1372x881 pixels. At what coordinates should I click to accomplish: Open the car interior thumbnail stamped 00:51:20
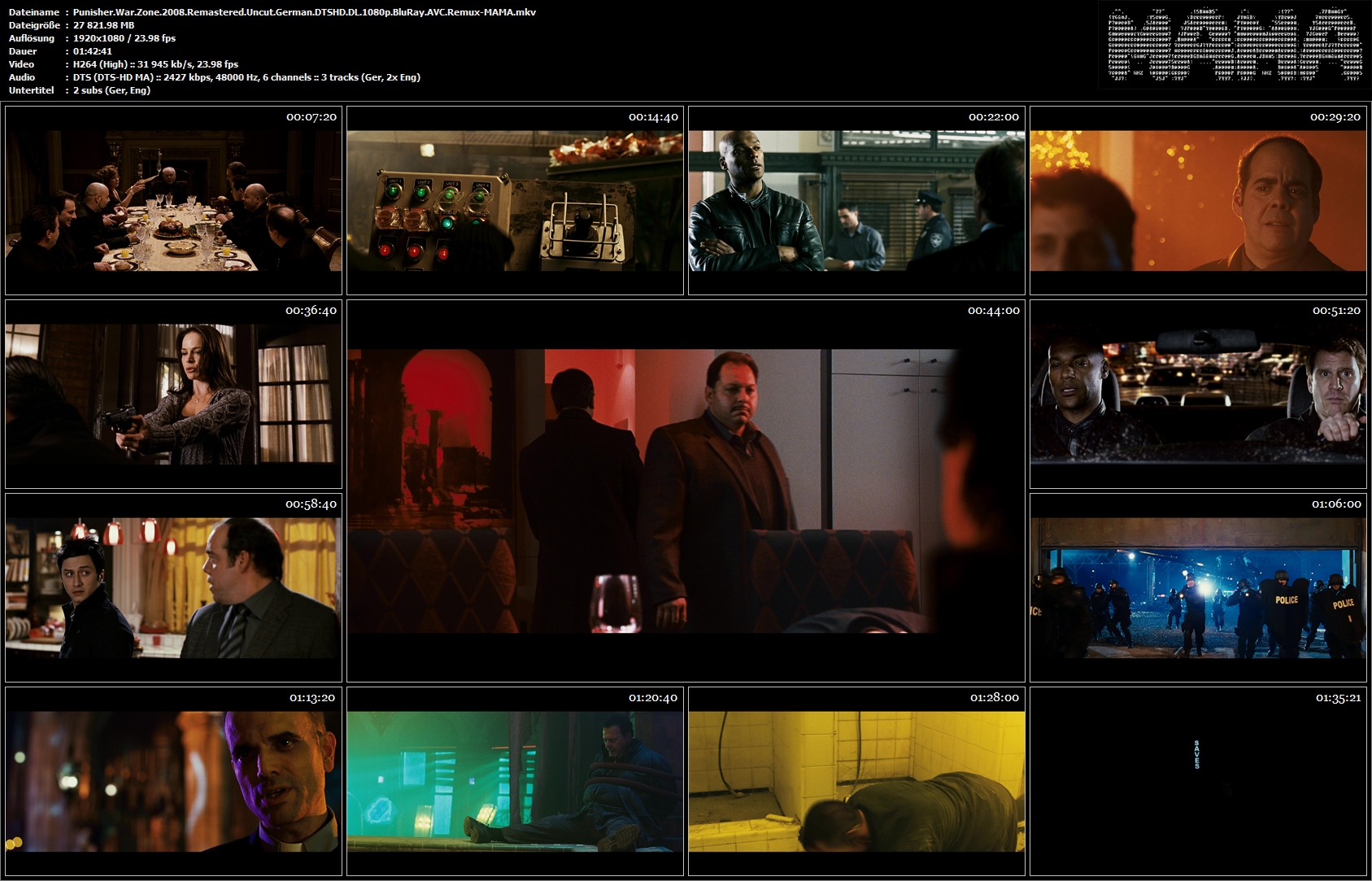point(1198,394)
